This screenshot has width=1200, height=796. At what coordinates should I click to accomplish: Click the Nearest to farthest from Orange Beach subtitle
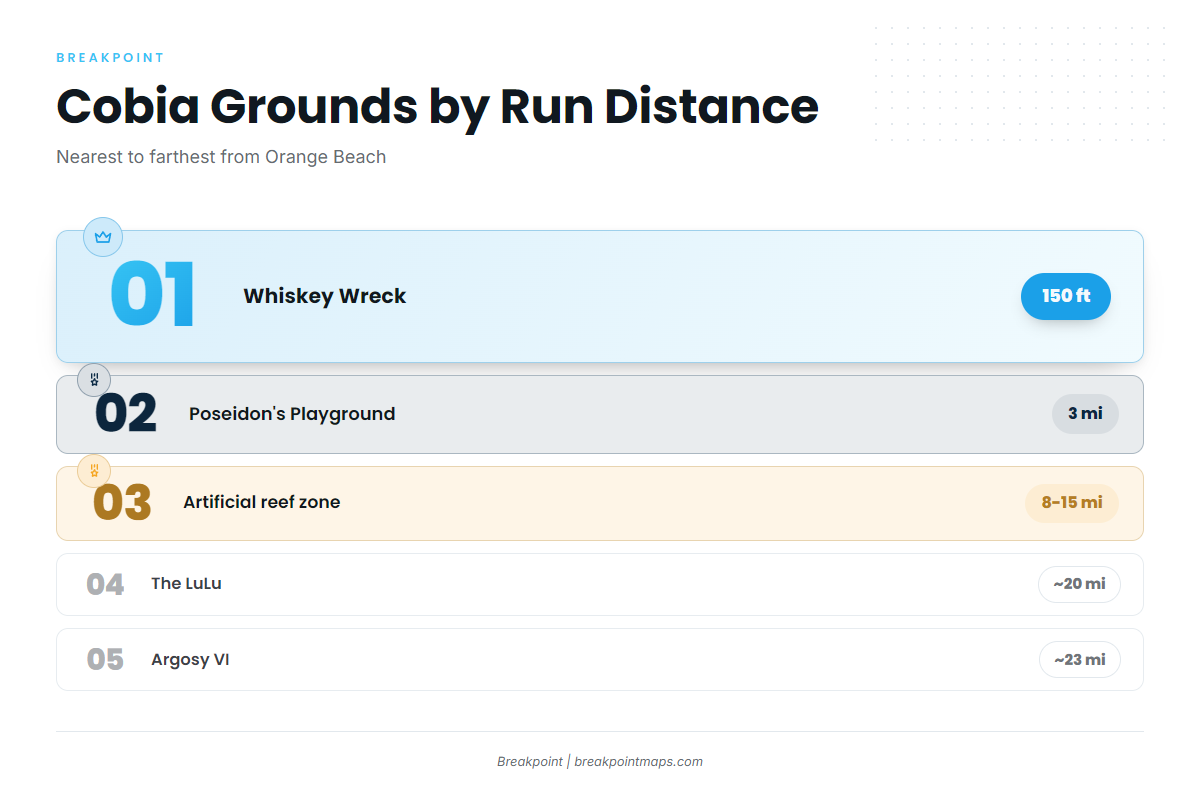pos(221,157)
